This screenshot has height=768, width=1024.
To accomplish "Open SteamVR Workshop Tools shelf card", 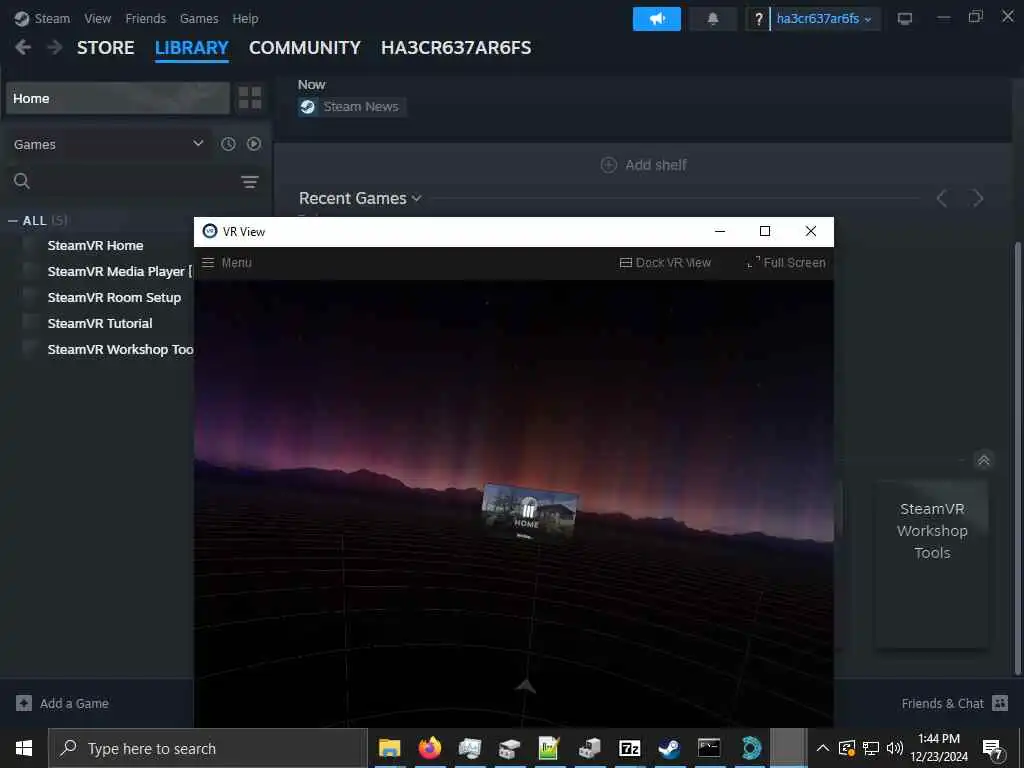I will 932,565.
